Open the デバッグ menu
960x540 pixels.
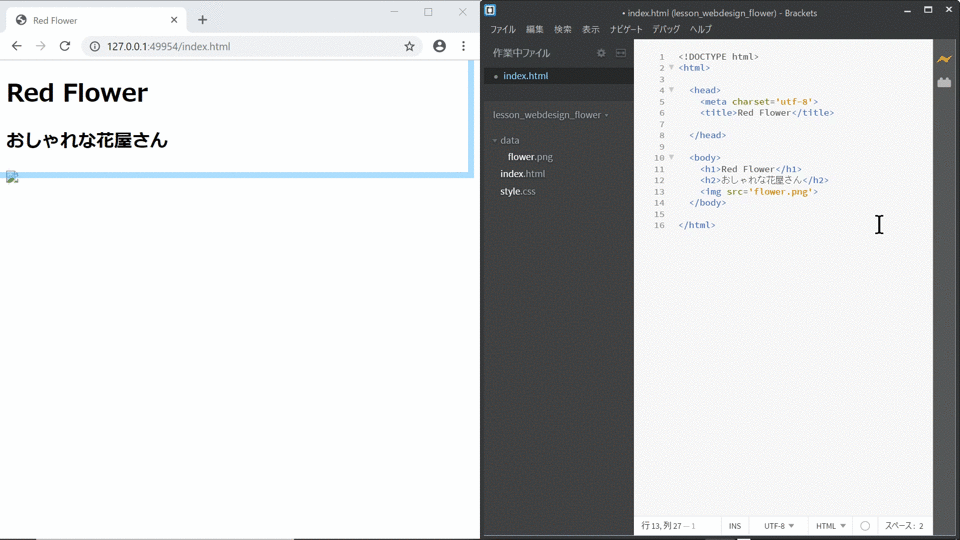pyautogui.click(x=666, y=29)
